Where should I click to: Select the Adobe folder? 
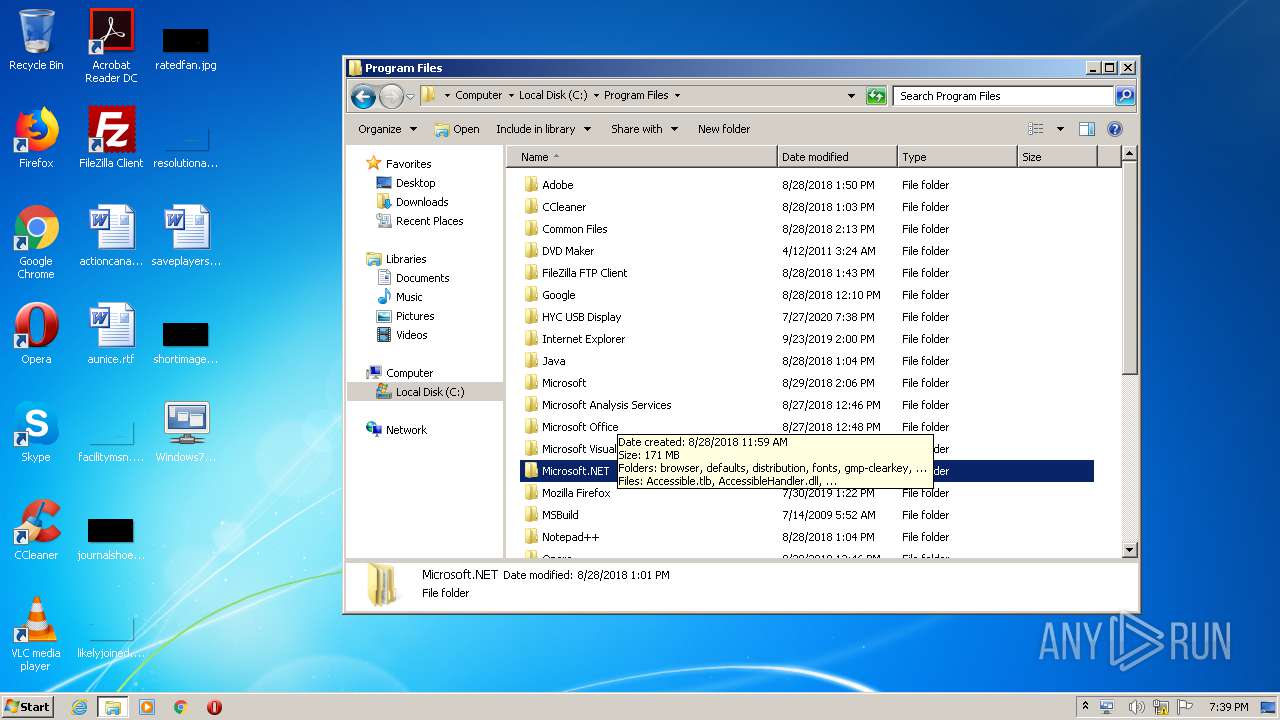(557, 185)
